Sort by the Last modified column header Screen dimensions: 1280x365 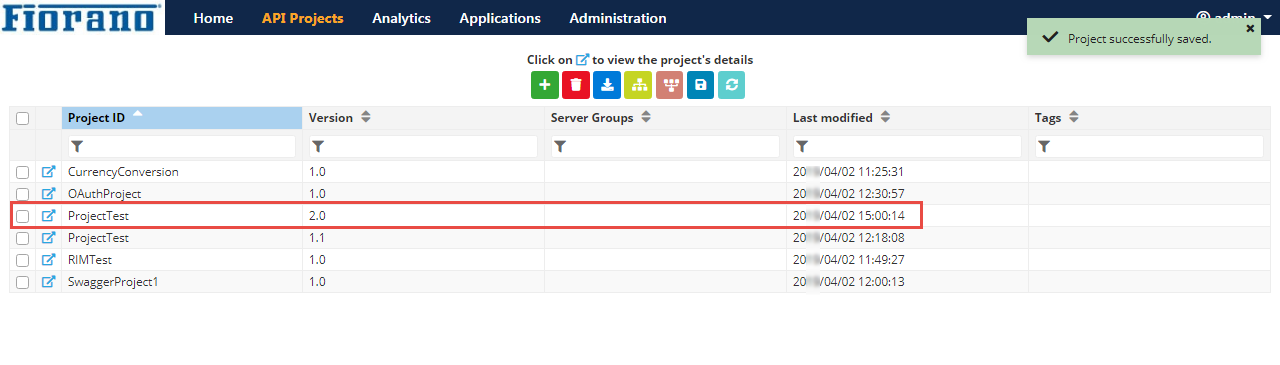point(833,118)
